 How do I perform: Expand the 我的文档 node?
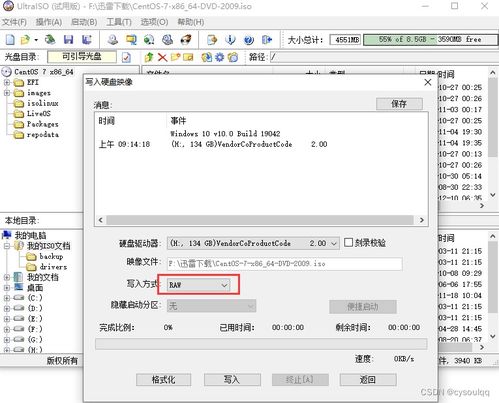coord(7,277)
